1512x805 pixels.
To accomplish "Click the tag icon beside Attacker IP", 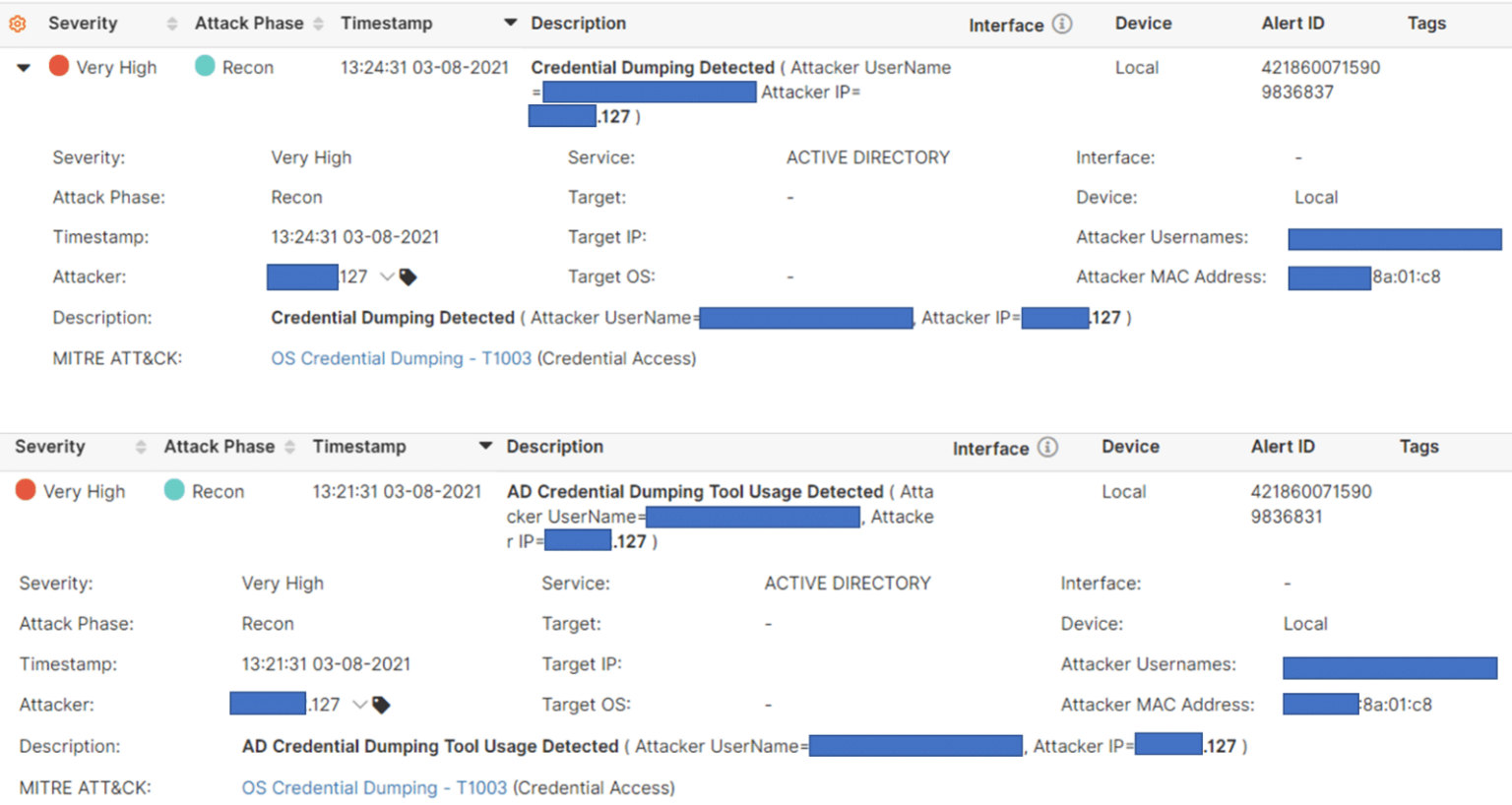I will (407, 277).
